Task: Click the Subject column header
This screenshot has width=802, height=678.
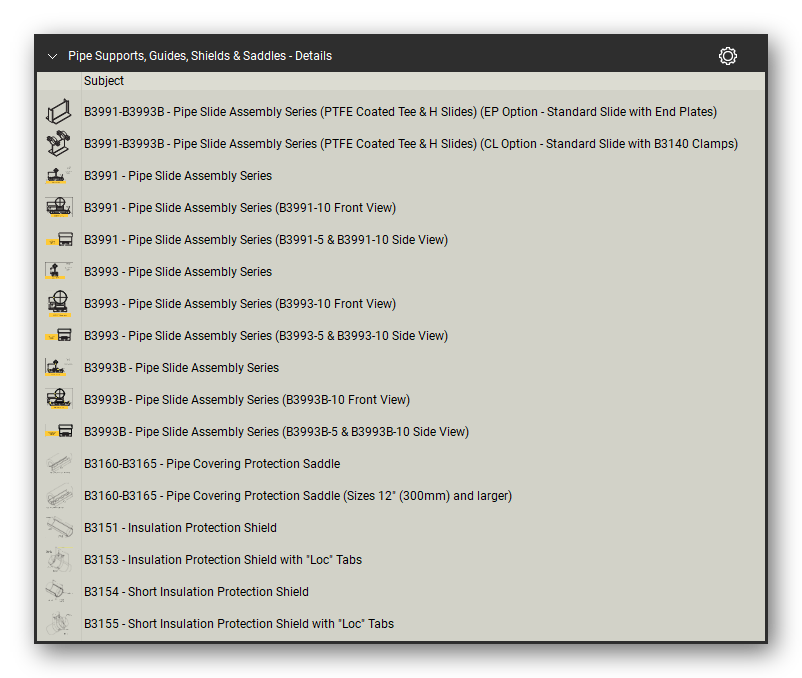Action: tap(104, 81)
